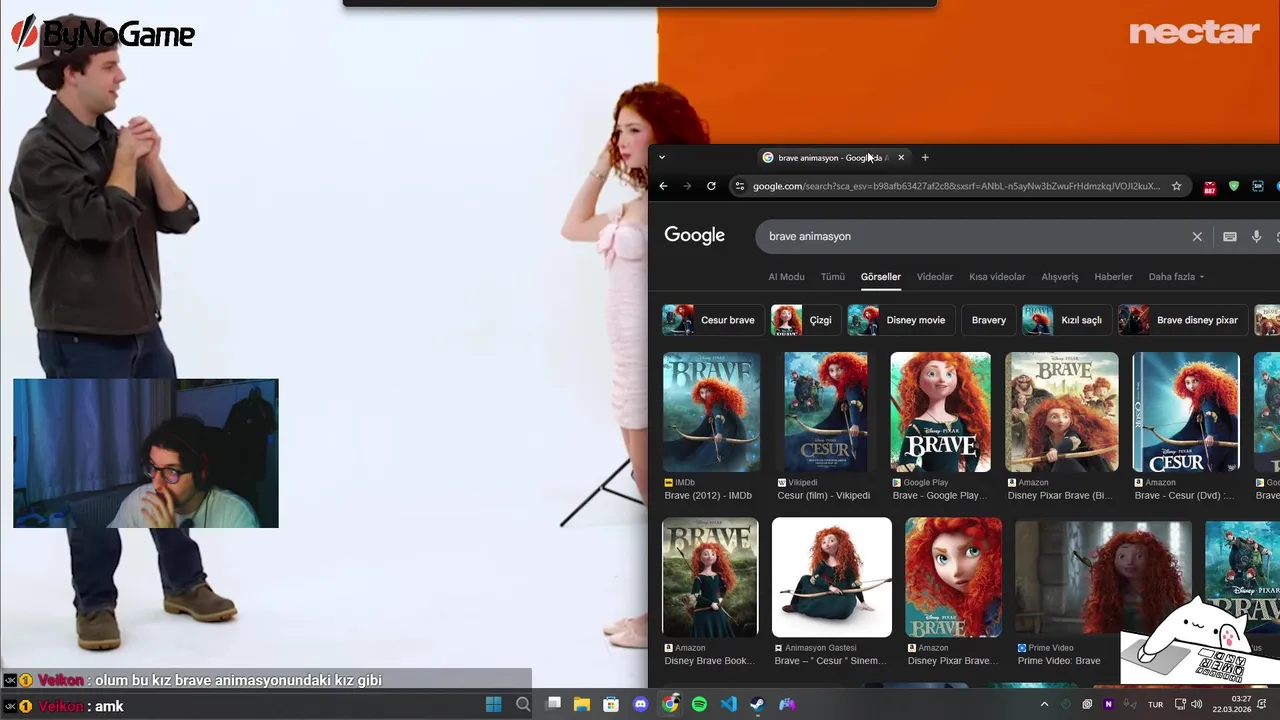Go back in the browser

[663, 186]
